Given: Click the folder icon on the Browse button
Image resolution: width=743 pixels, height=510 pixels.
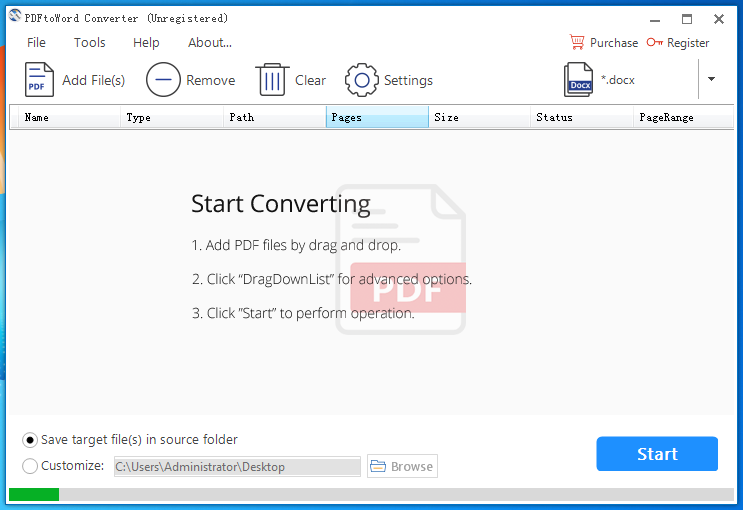Looking at the screenshot, I should point(378,466).
